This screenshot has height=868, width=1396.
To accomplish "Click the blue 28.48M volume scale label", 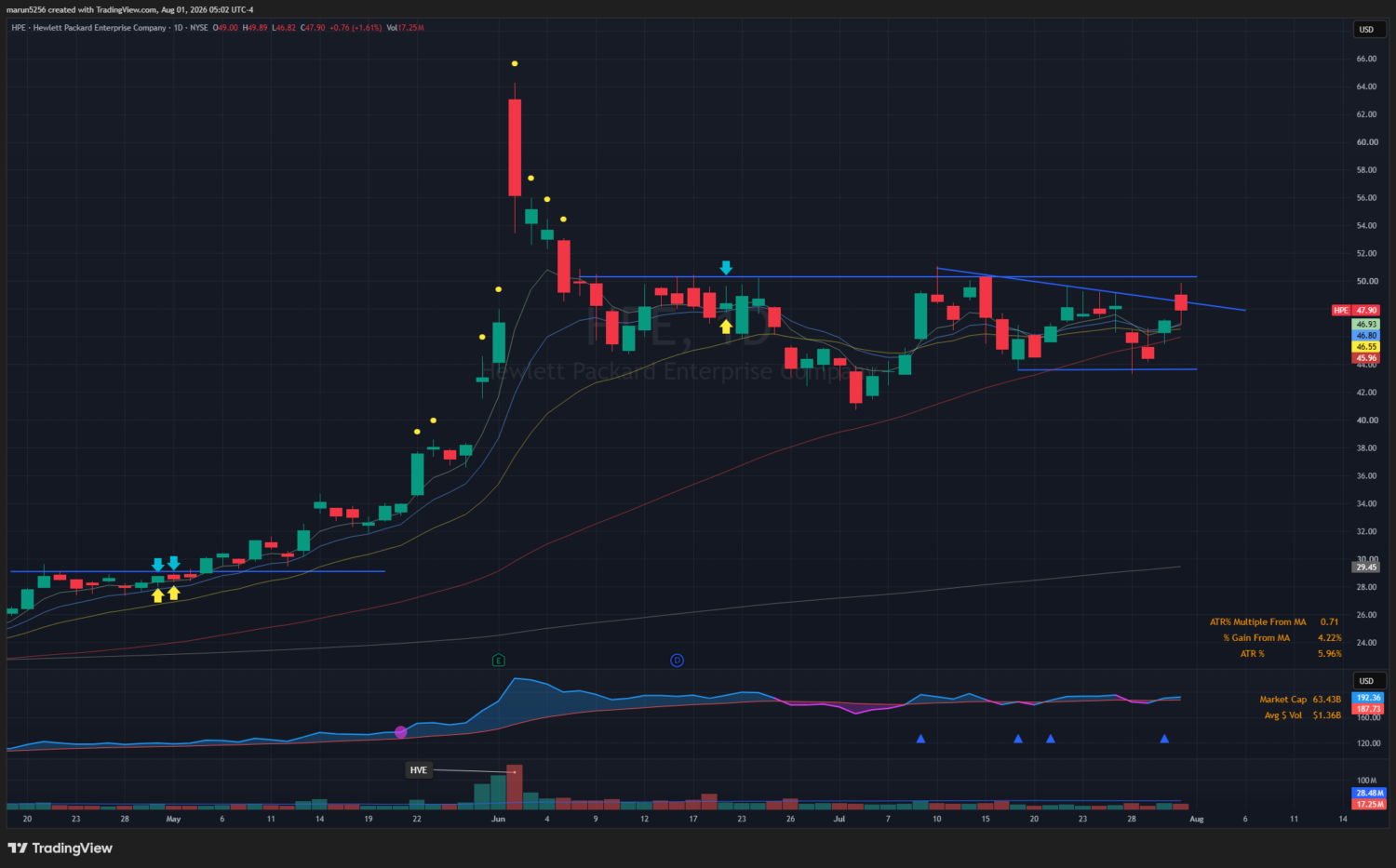I will pos(1370,794).
